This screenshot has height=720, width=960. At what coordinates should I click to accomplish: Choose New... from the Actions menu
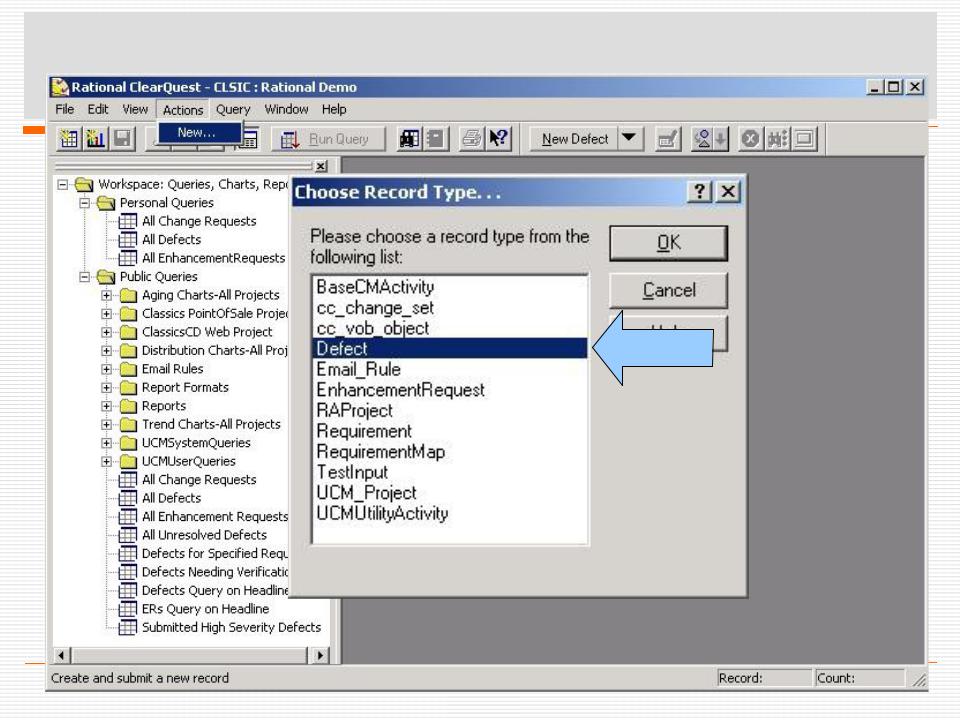(200, 132)
